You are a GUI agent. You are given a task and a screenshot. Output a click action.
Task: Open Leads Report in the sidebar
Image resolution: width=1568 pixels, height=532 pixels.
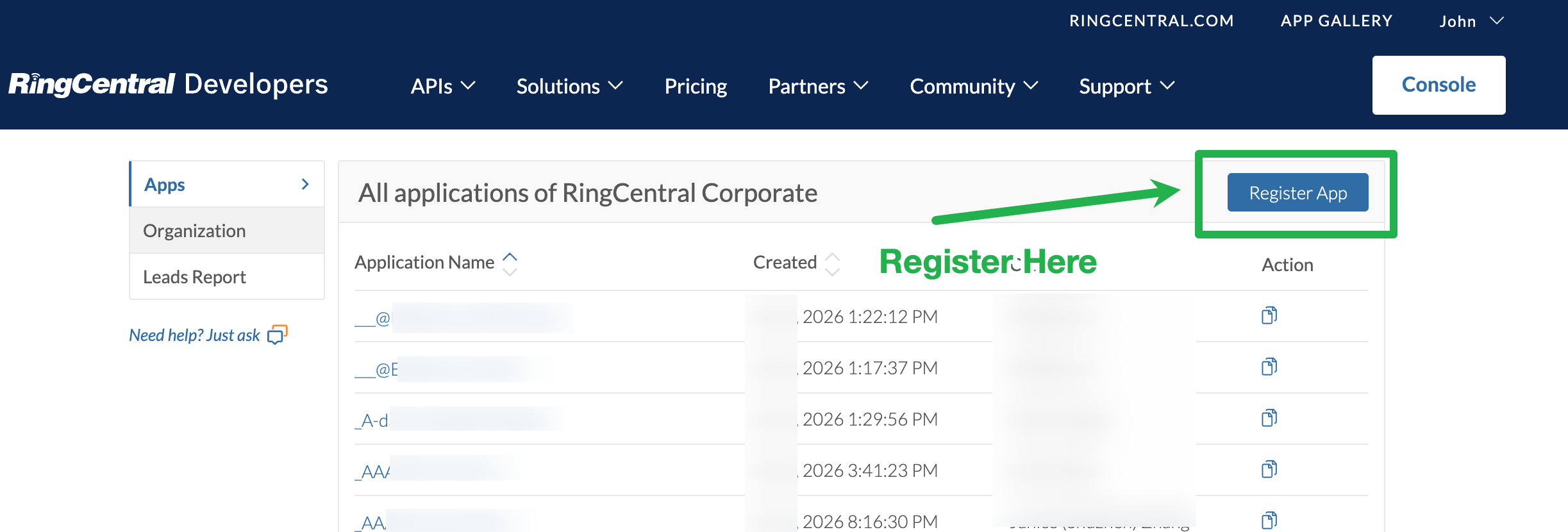pos(227,277)
